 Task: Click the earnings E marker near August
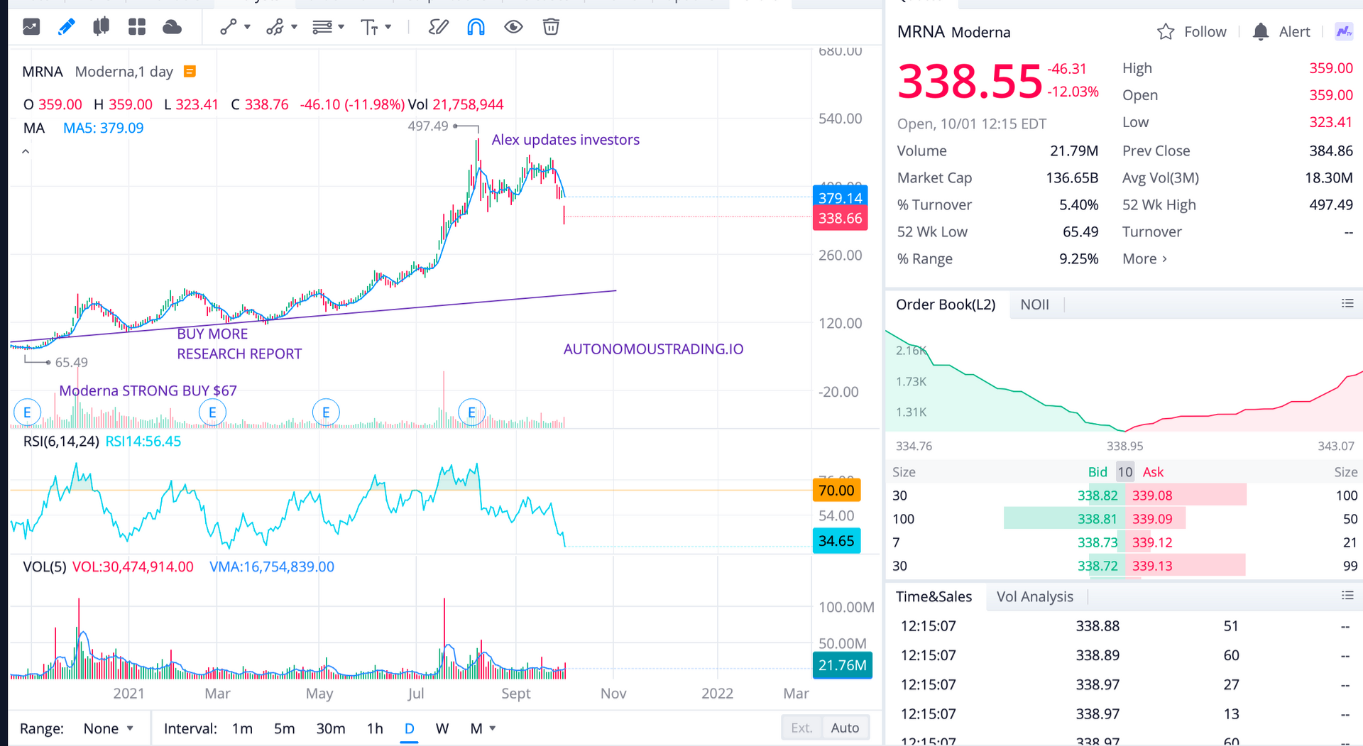point(472,411)
